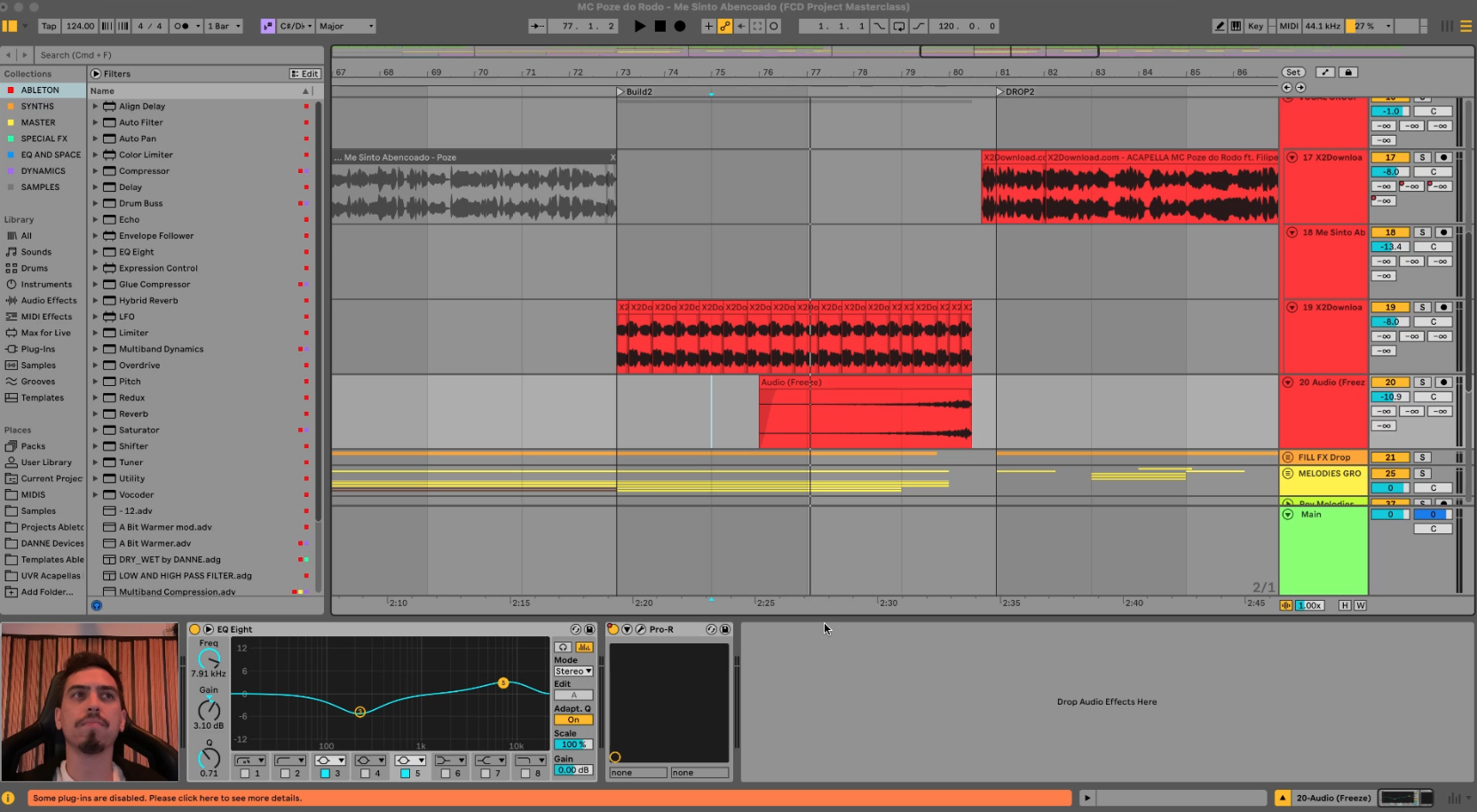Start playback with the Play button
The image size is (1477, 812).
pyautogui.click(x=640, y=26)
